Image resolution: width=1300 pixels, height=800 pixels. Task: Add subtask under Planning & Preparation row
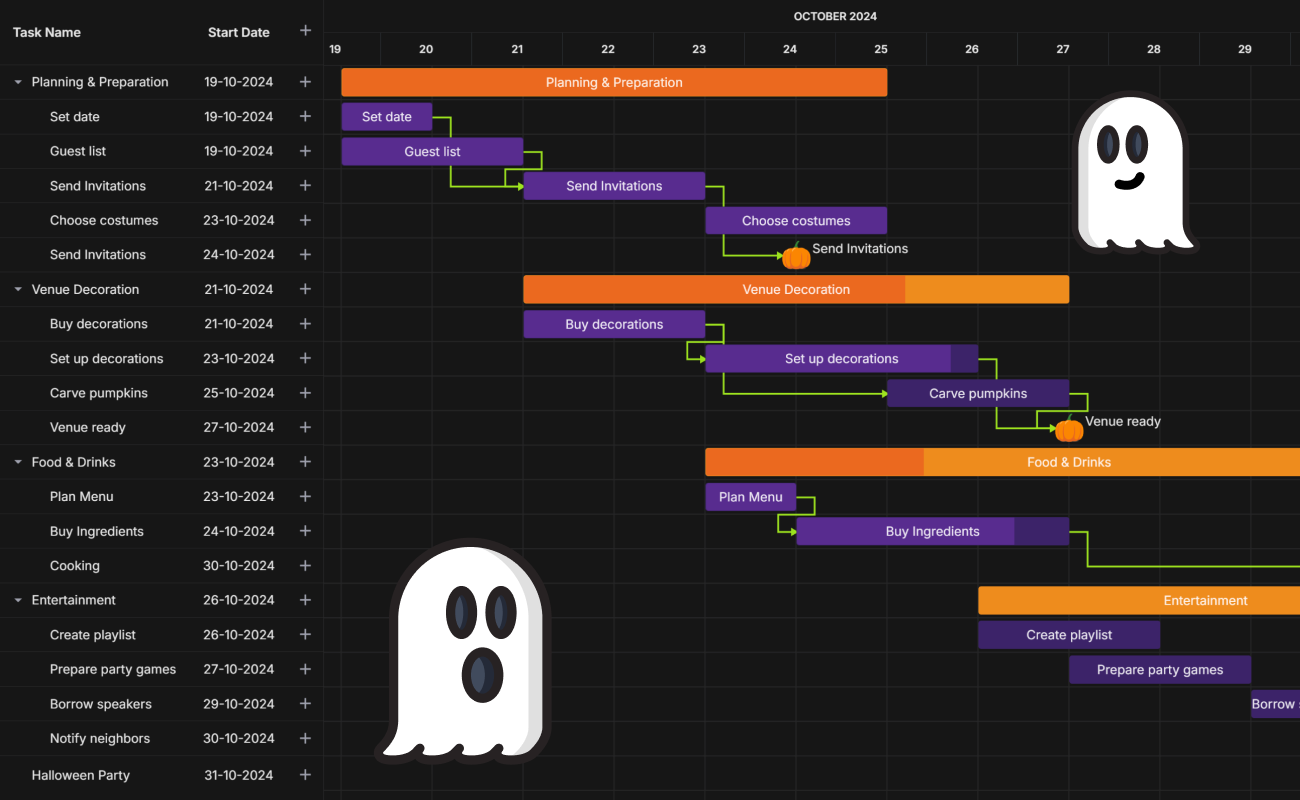pos(305,82)
